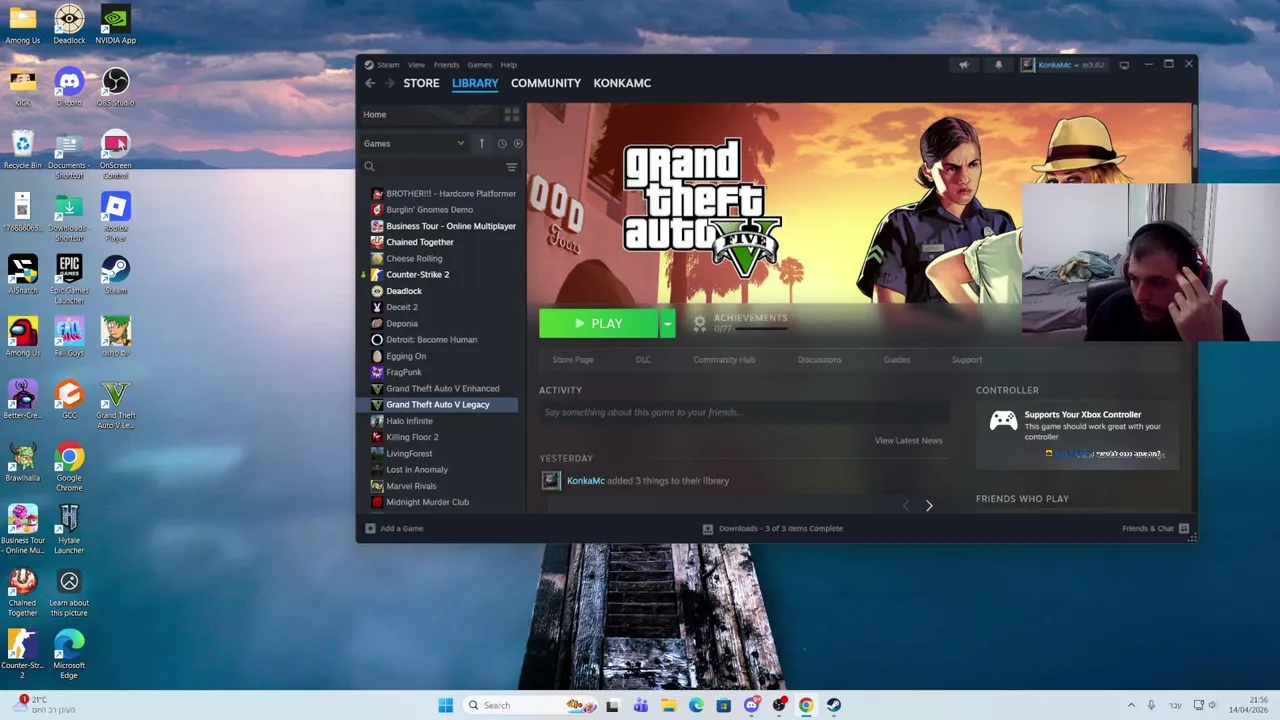Show next activity item arrow

929,506
